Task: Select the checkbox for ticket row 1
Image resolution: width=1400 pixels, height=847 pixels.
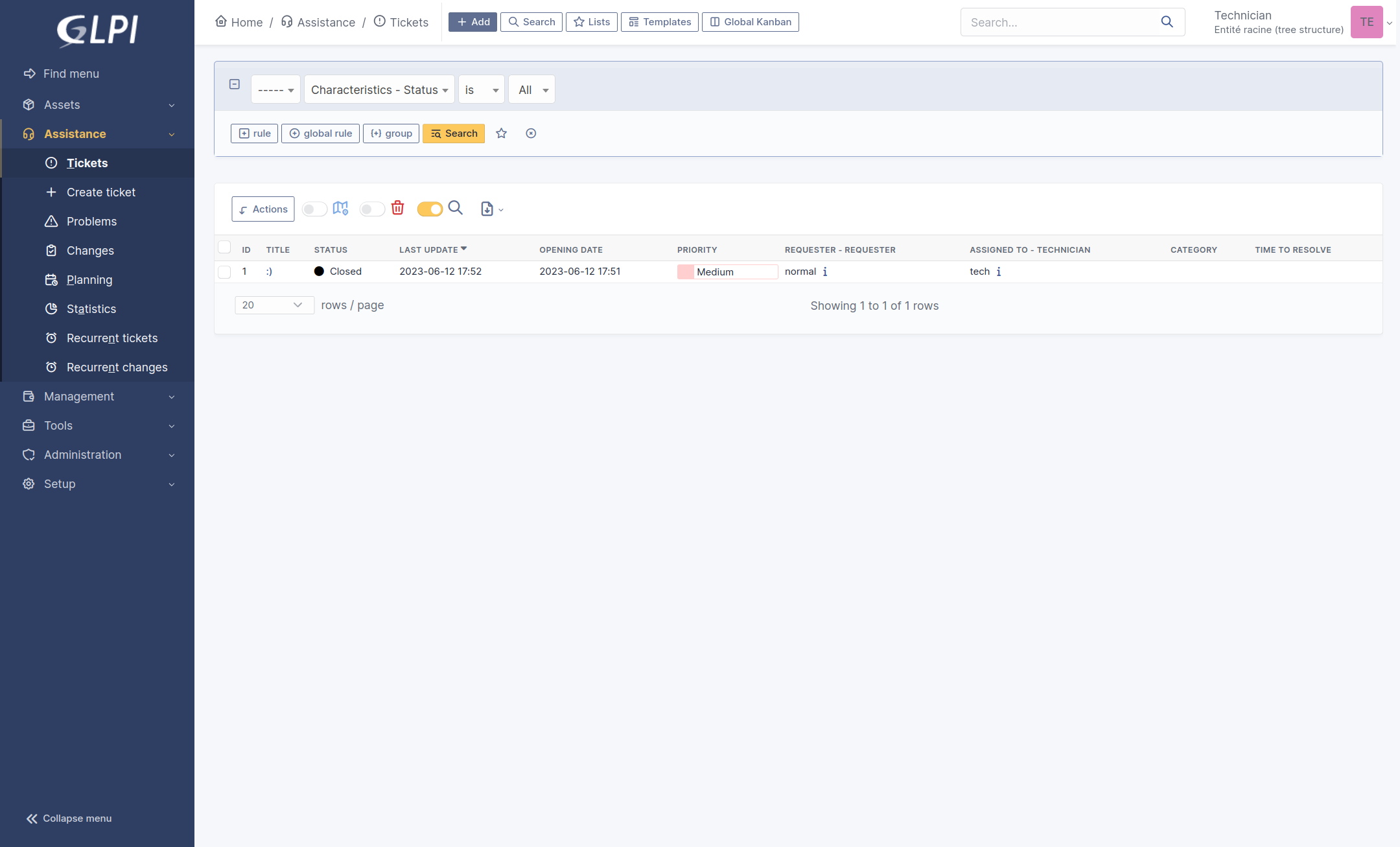Action: pyautogui.click(x=224, y=272)
